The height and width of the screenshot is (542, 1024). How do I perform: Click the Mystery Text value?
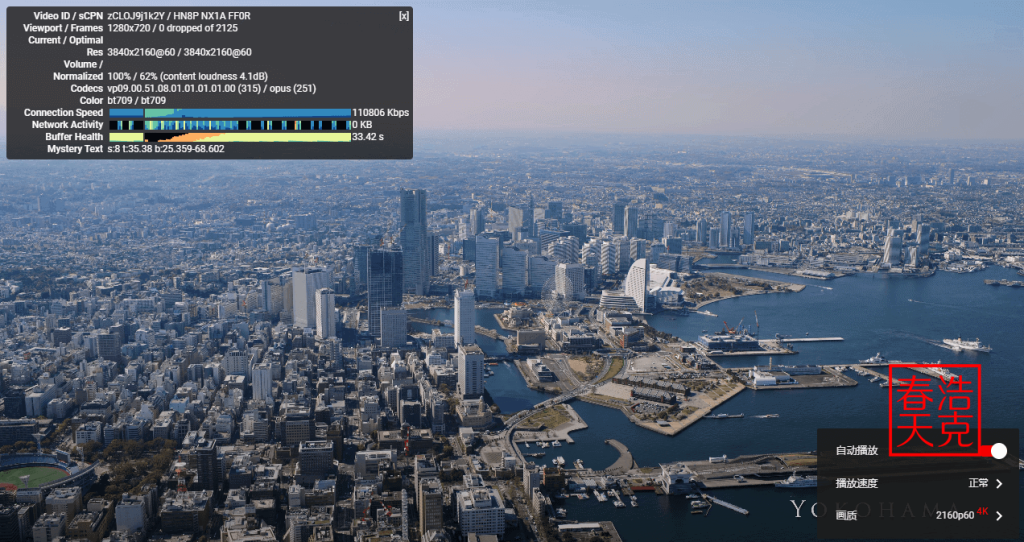click(166, 149)
